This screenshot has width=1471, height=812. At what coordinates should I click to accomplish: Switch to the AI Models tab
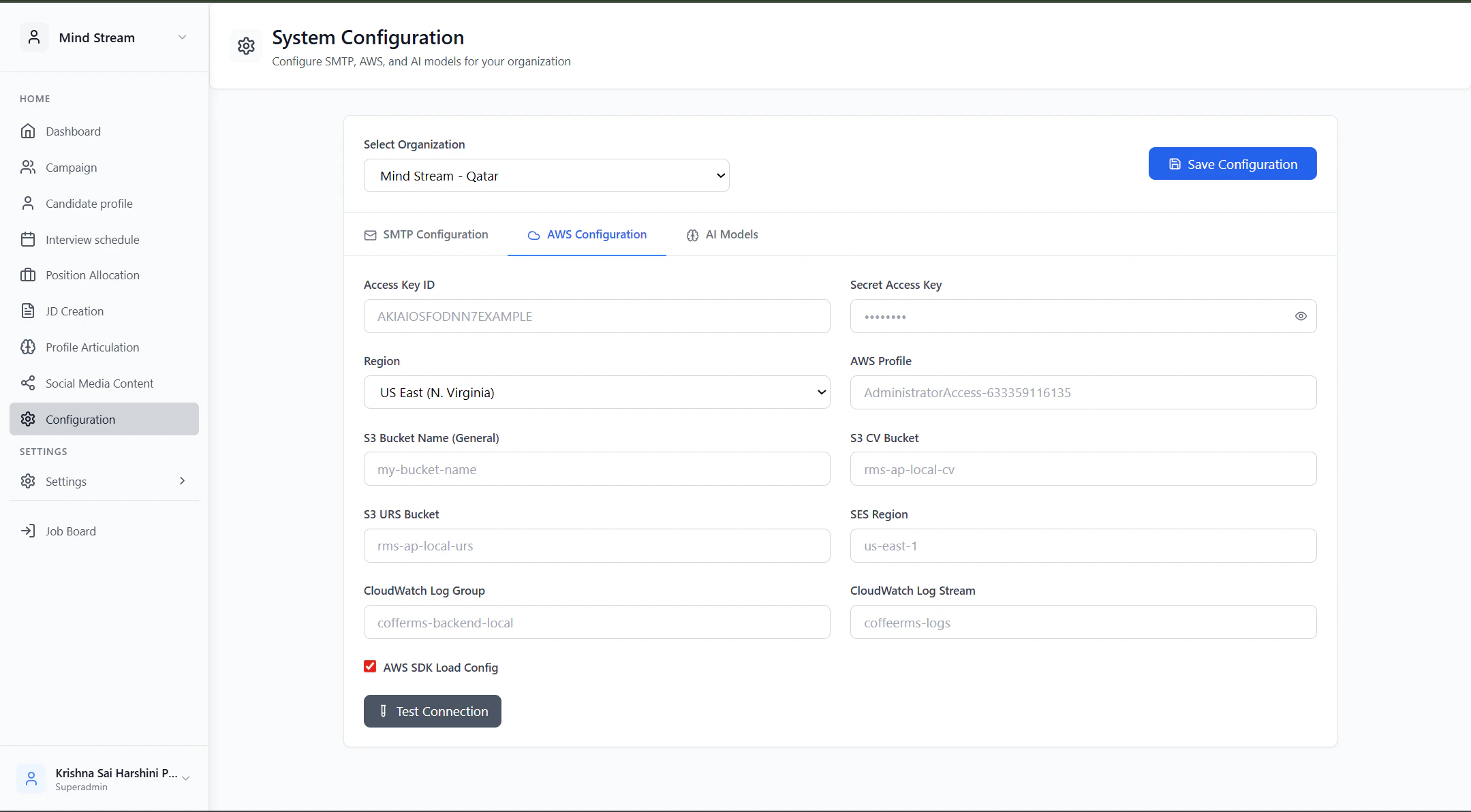pyautogui.click(x=722, y=235)
